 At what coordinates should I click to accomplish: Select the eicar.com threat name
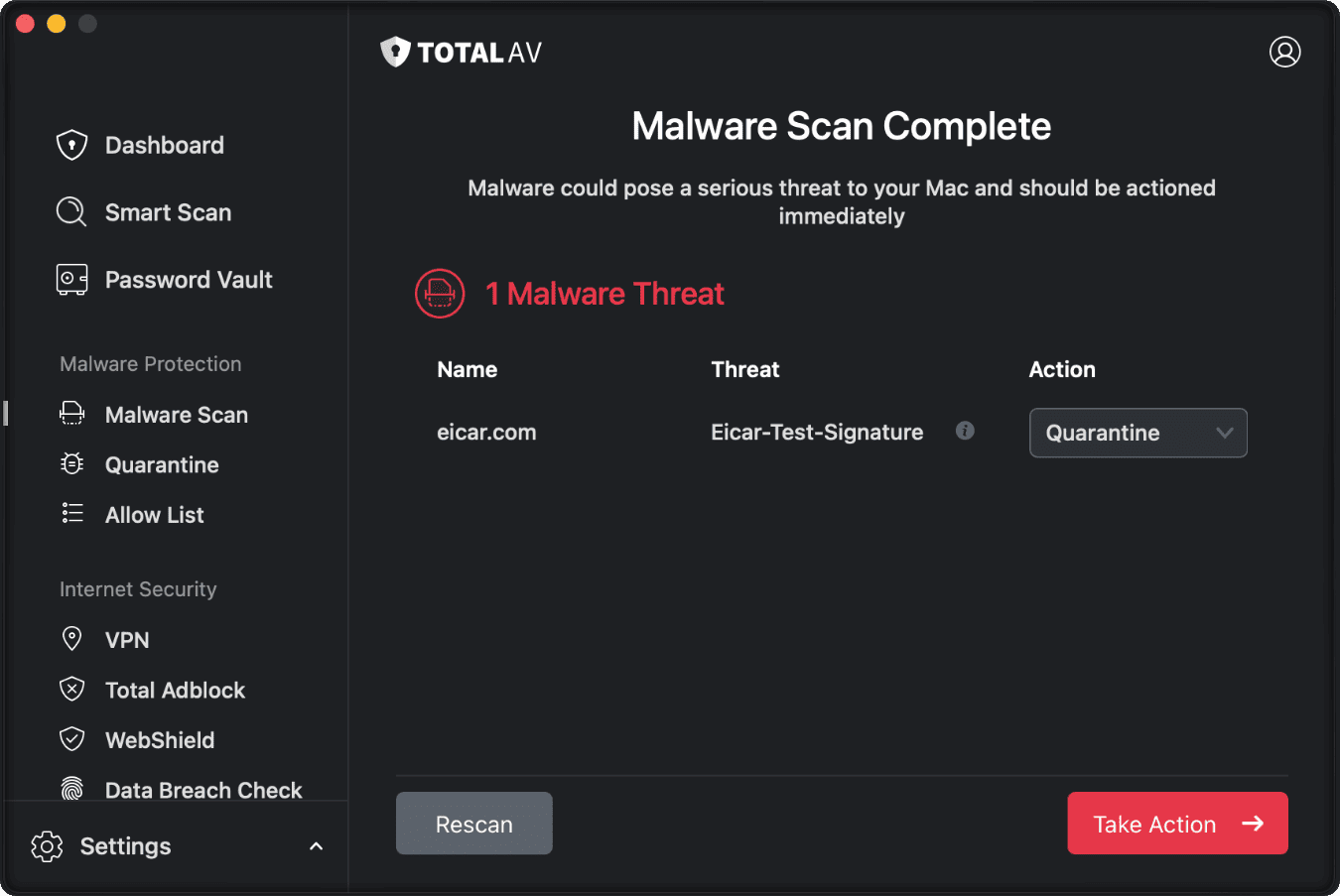(486, 432)
